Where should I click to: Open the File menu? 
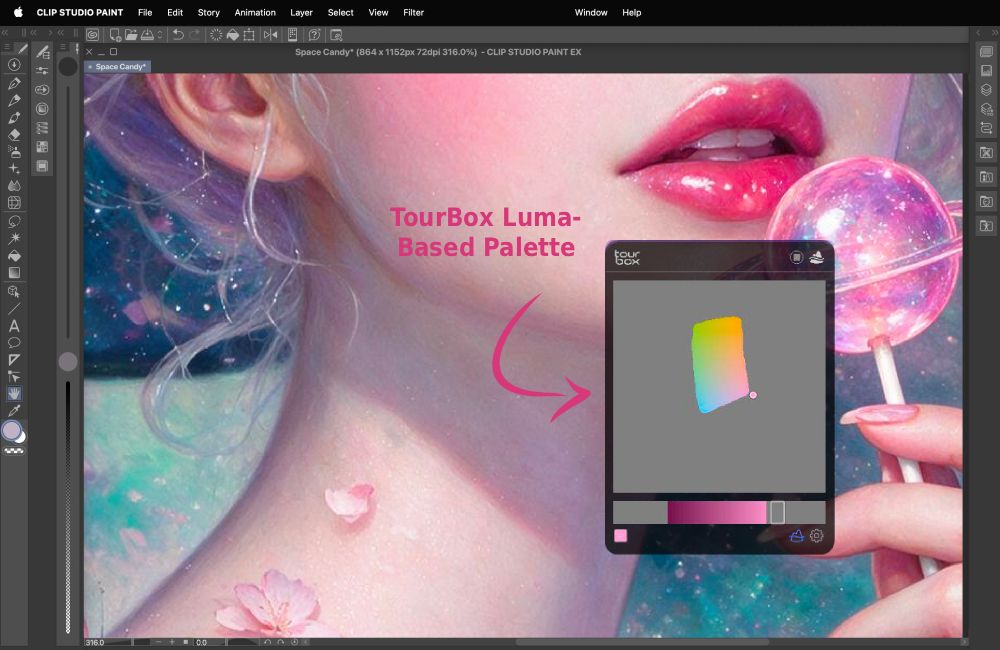pos(145,12)
